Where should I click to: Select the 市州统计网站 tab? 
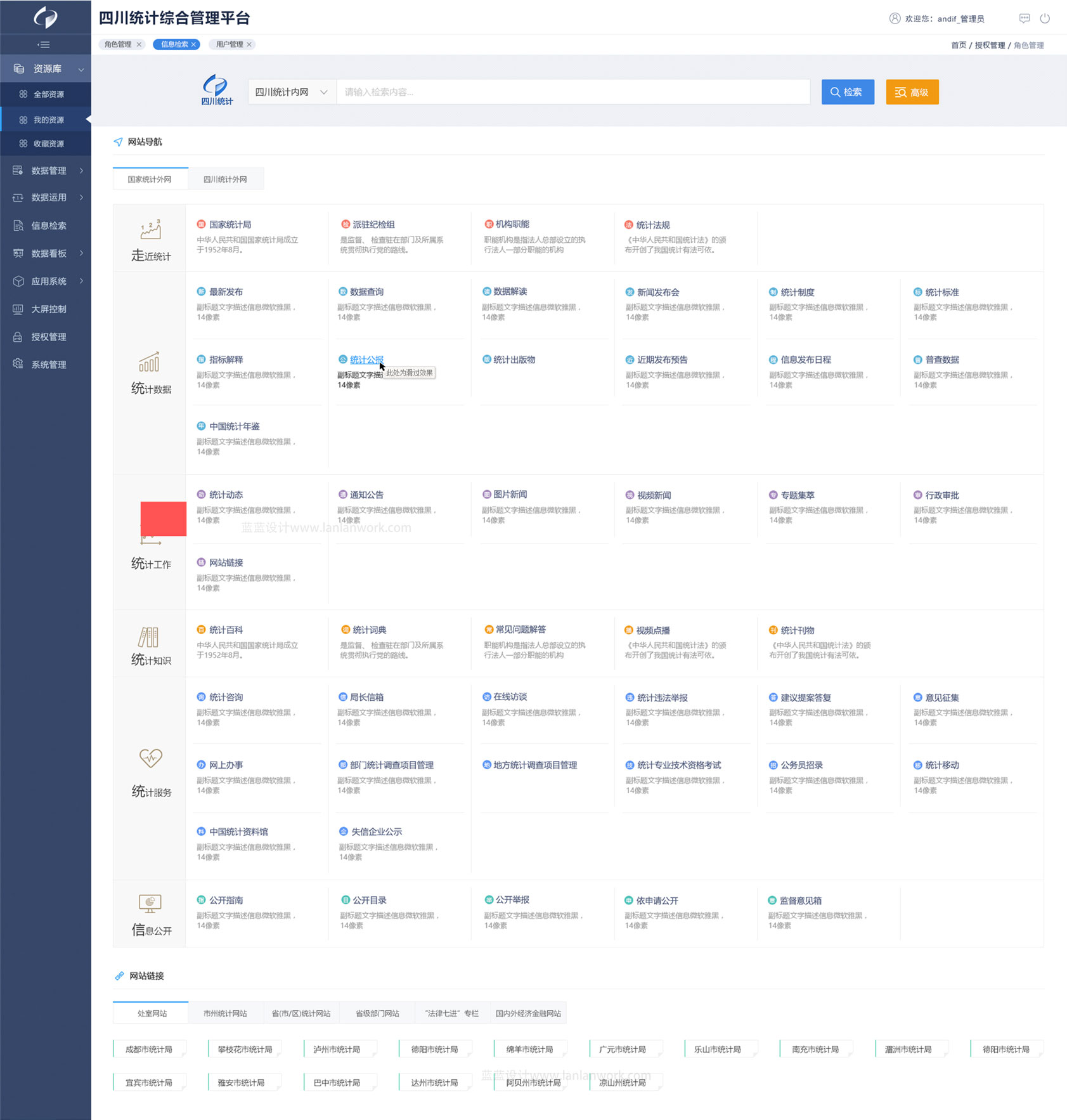click(225, 1013)
